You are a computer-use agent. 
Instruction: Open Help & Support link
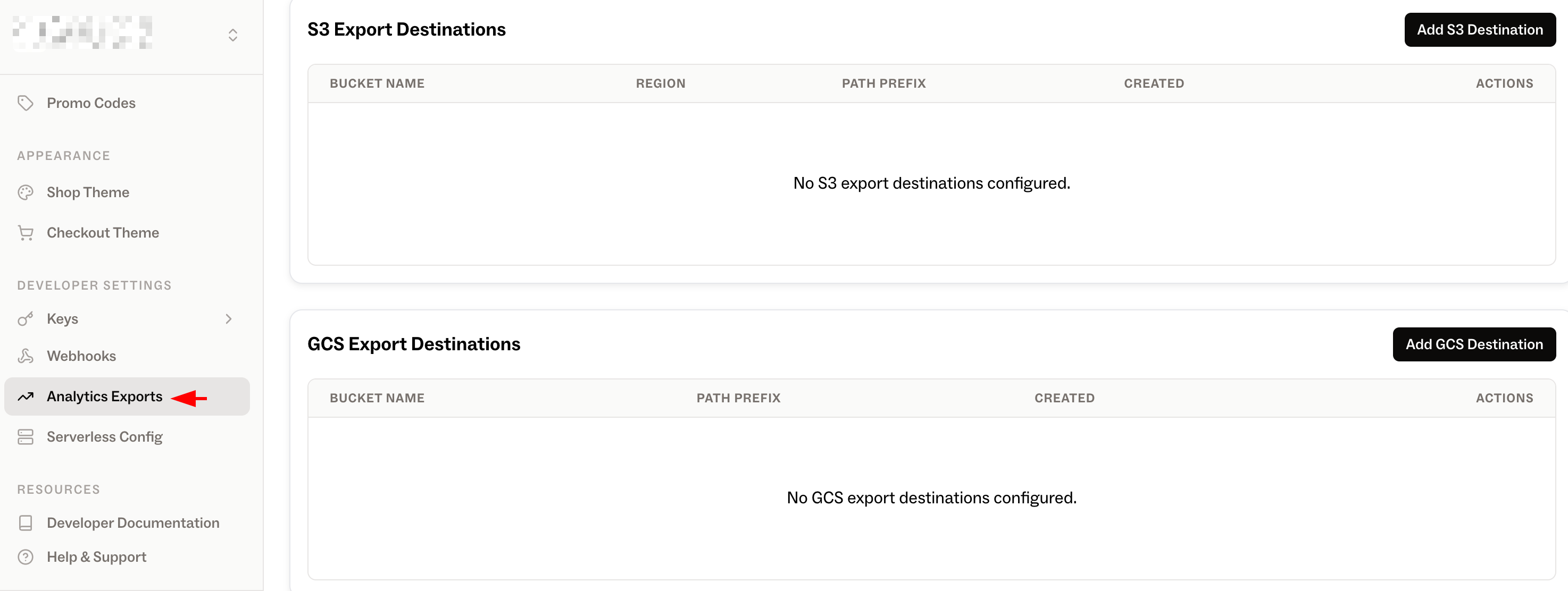point(97,557)
